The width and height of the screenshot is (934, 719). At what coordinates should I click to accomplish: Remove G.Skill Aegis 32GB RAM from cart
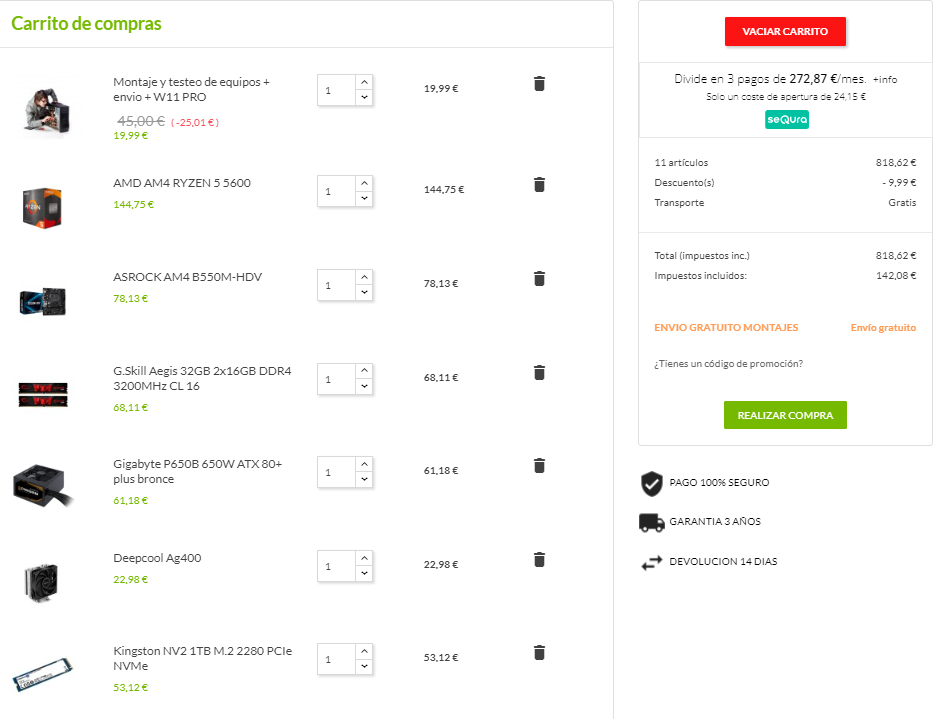[539, 373]
